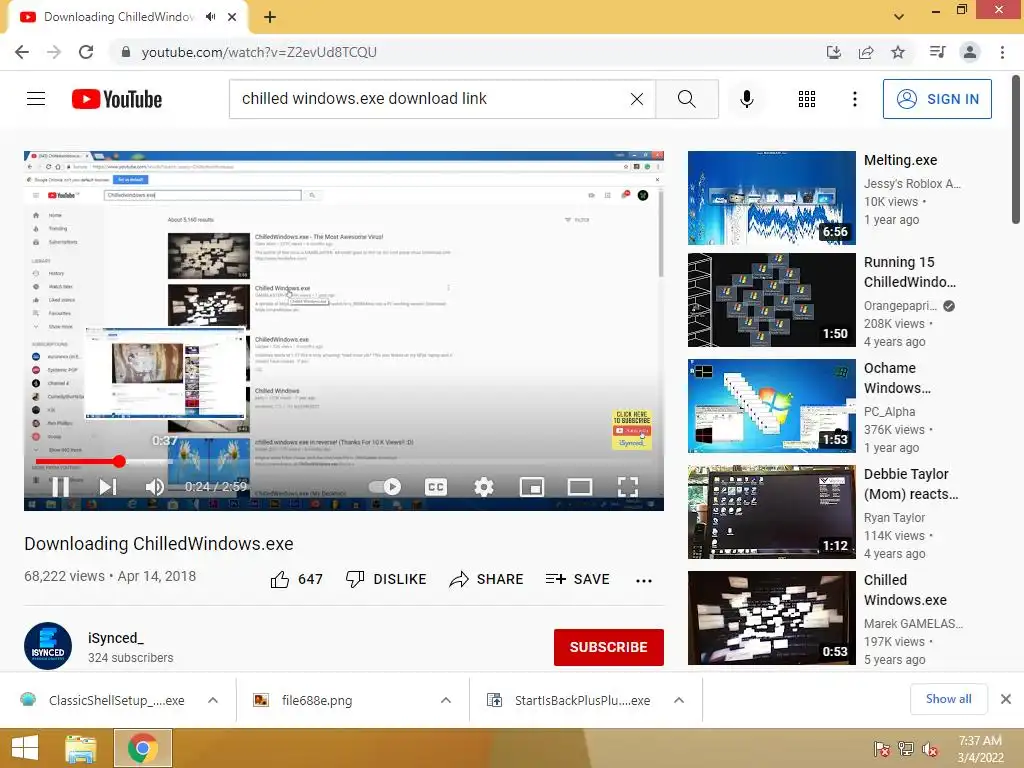Enter full screen mode

tap(628, 487)
